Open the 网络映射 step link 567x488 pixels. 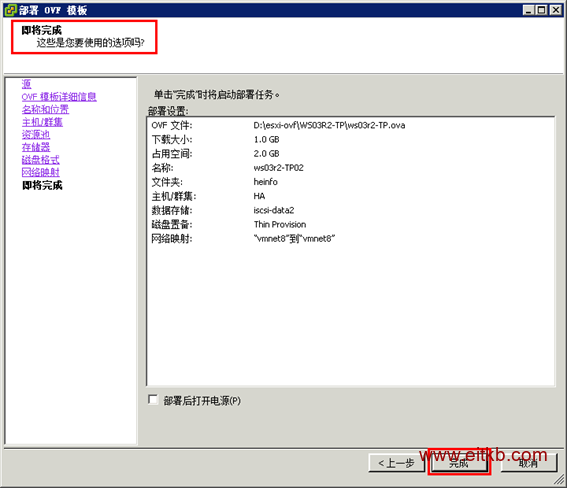(40, 172)
